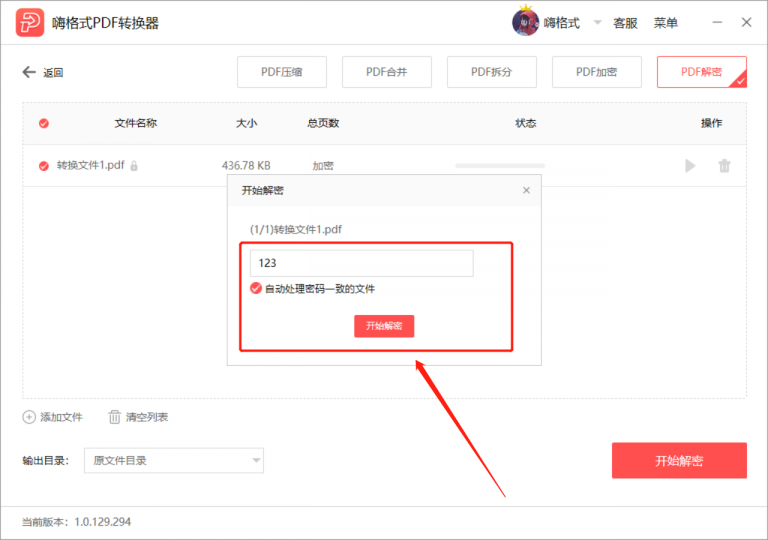Click the 嗨格式PDF转换器 app logo

point(29,23)
